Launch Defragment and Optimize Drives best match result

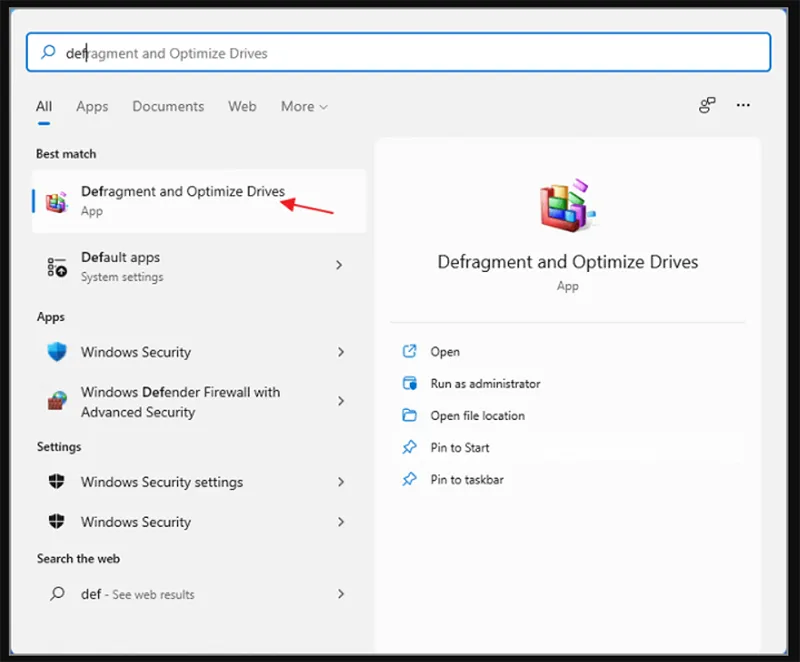point(199,201)
